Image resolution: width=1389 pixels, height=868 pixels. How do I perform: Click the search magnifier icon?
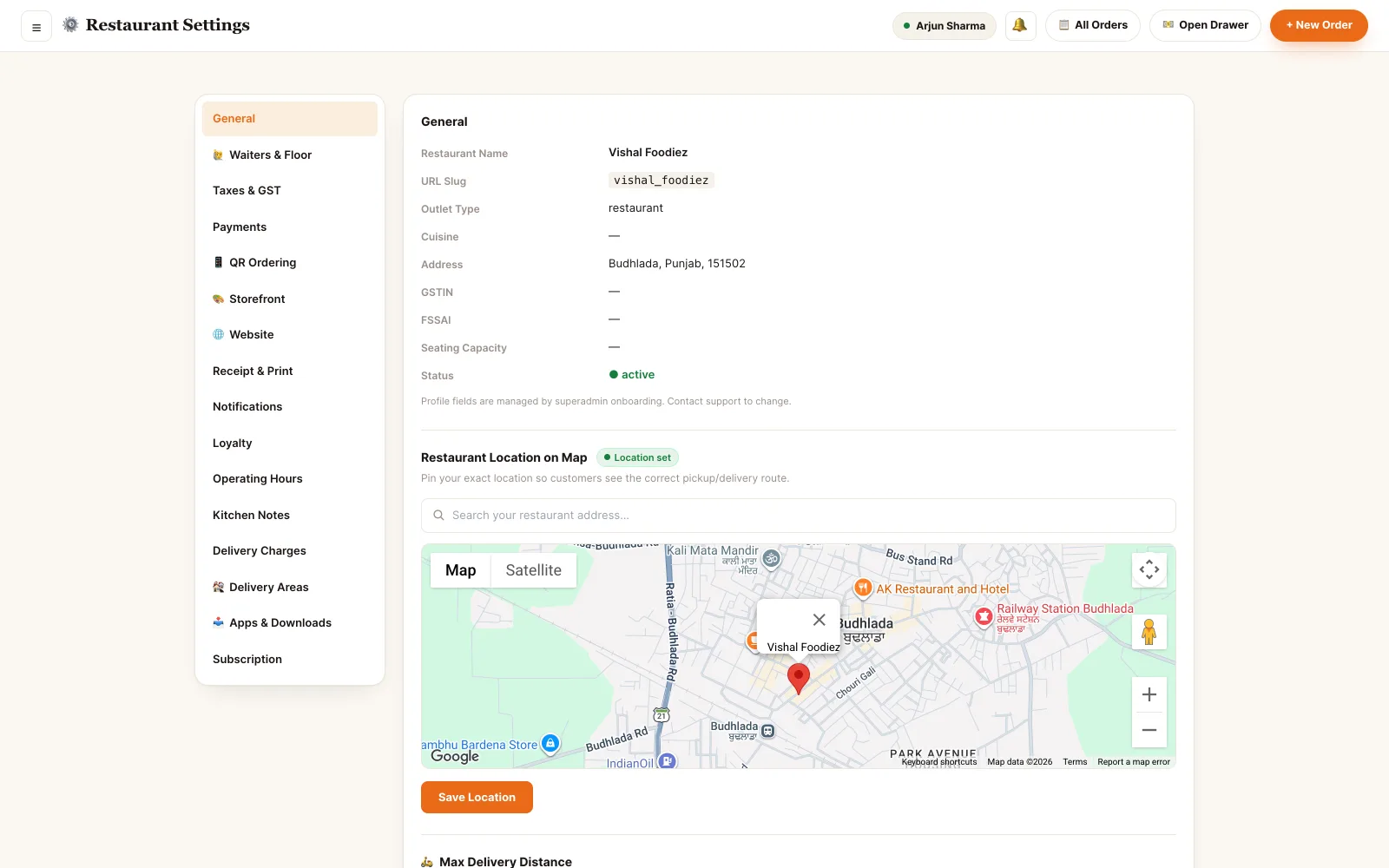click(x=438, y=516)
